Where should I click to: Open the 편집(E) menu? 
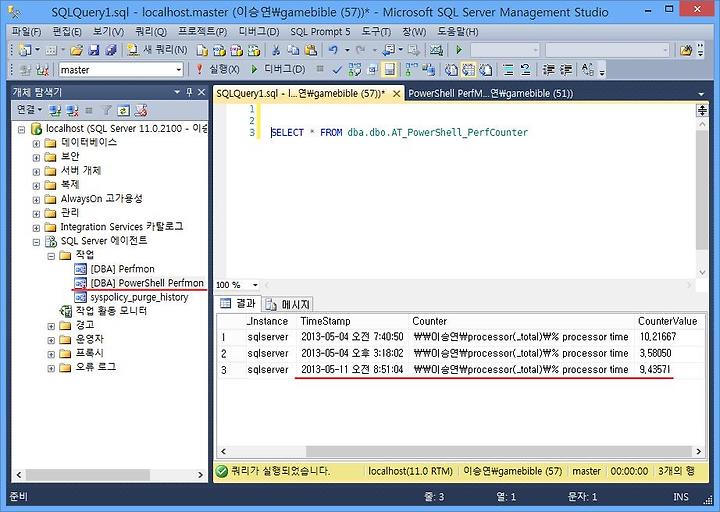click(x=67, y=32)
